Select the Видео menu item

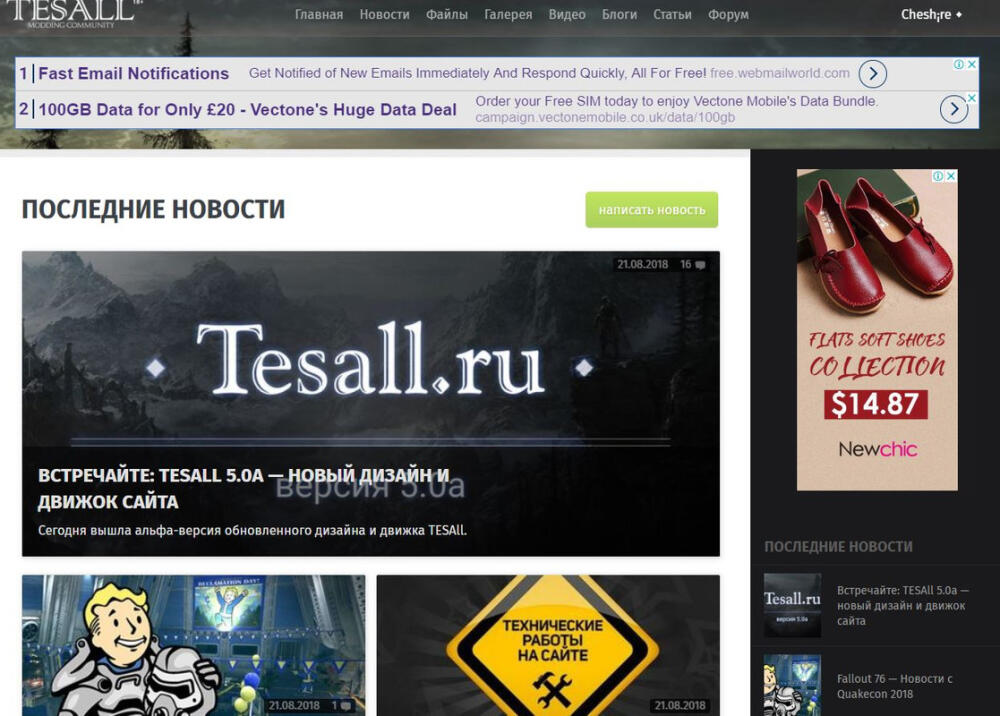point(567,14)
